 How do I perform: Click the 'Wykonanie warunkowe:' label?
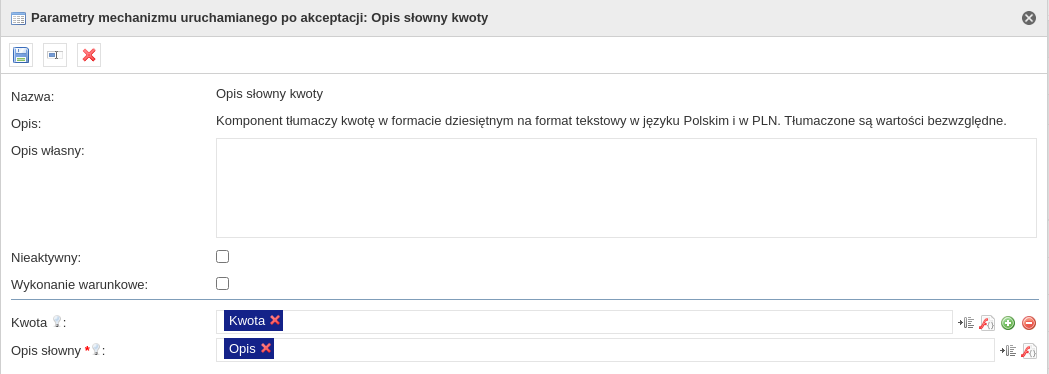click(80, 284)
